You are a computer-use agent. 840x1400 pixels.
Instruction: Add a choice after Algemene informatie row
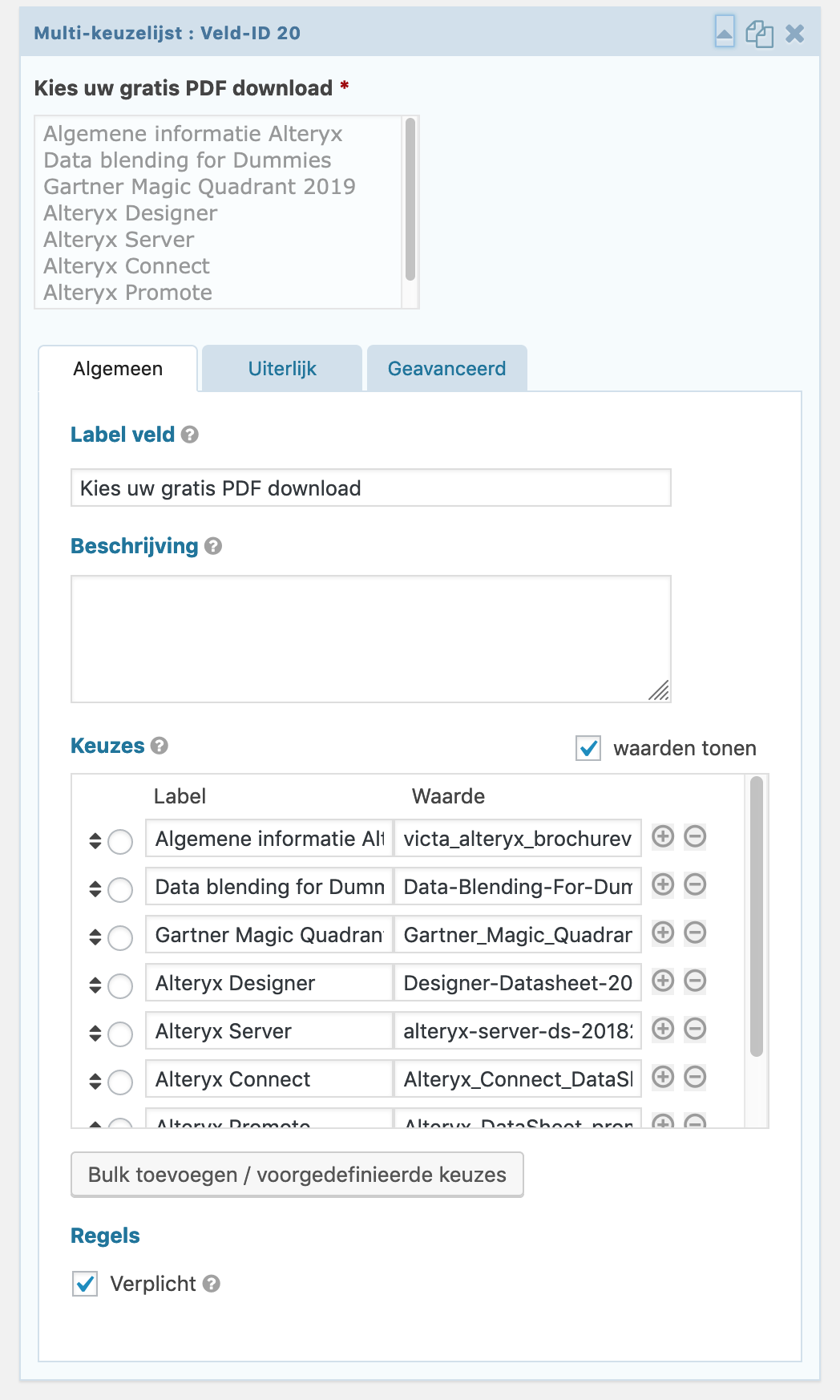663,837
